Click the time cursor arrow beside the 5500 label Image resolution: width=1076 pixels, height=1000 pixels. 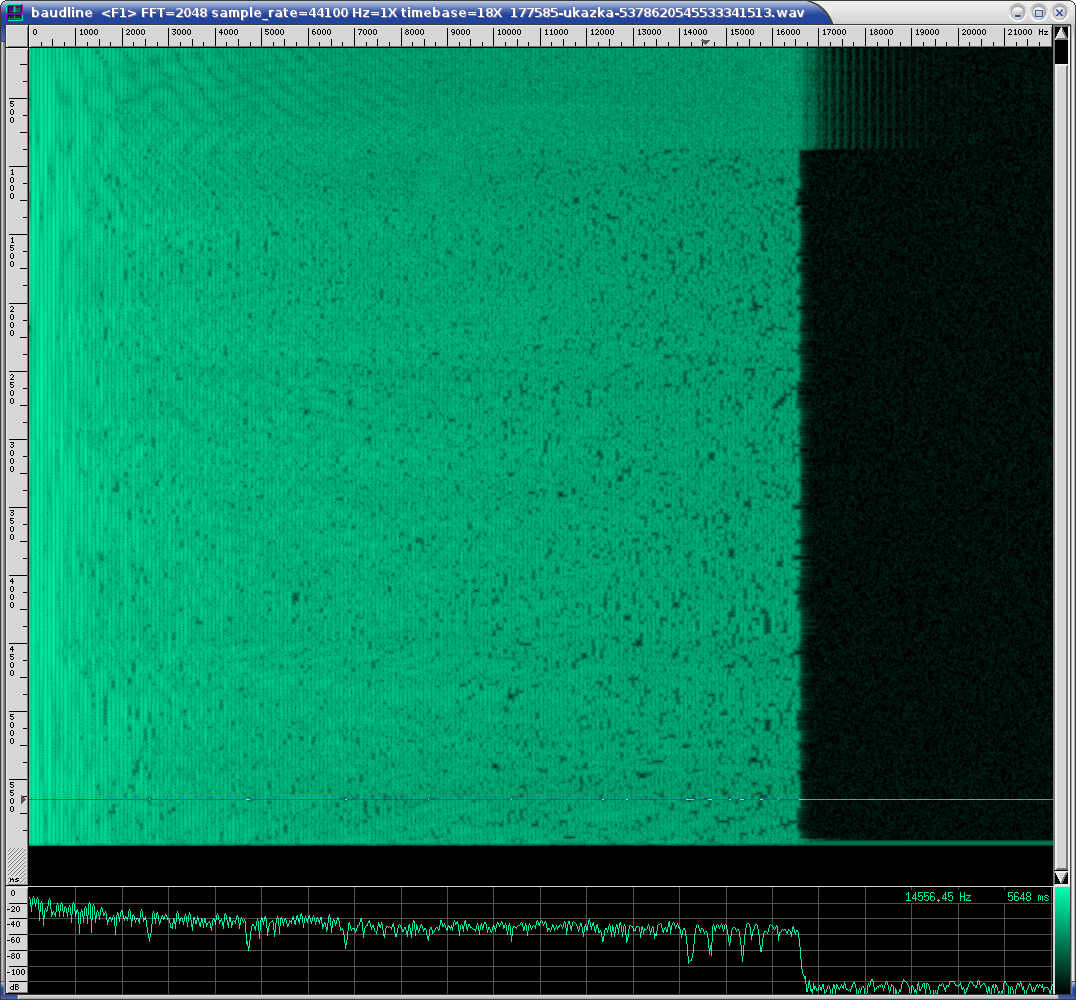(24, 799)
